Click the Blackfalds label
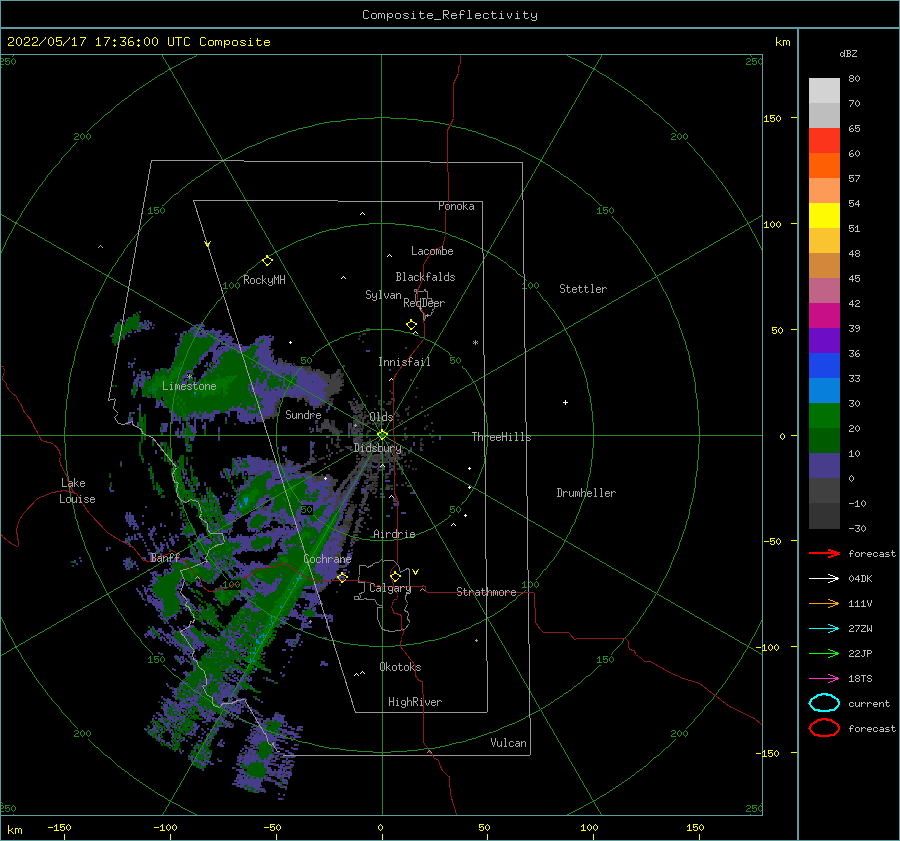 (x=425, y=277)
